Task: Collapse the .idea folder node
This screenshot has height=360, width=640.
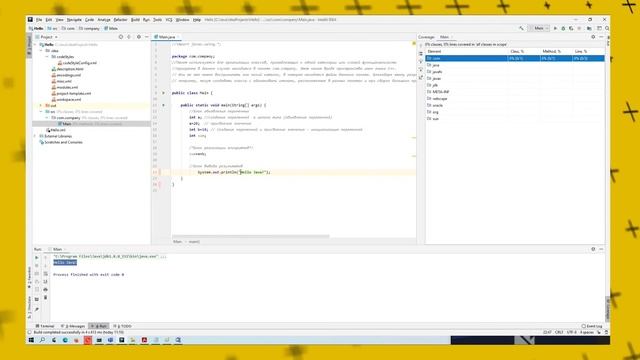Action: (x=41, y=51)
